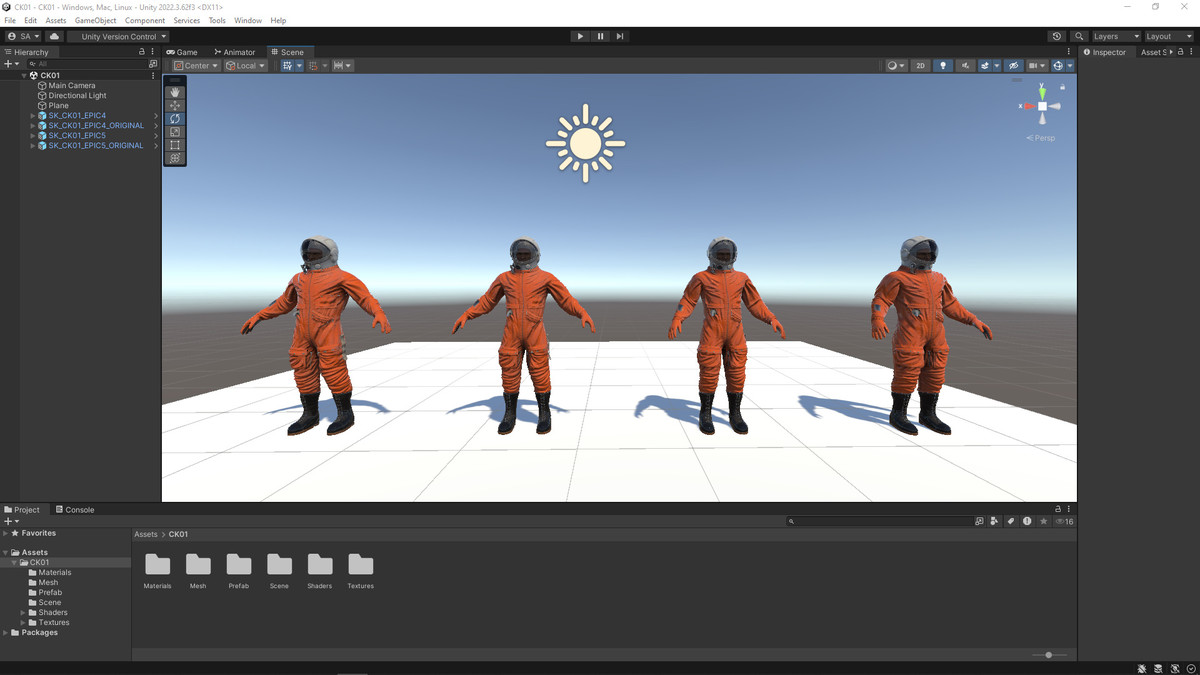Select the Hand view tool

[x=175, y=92]
